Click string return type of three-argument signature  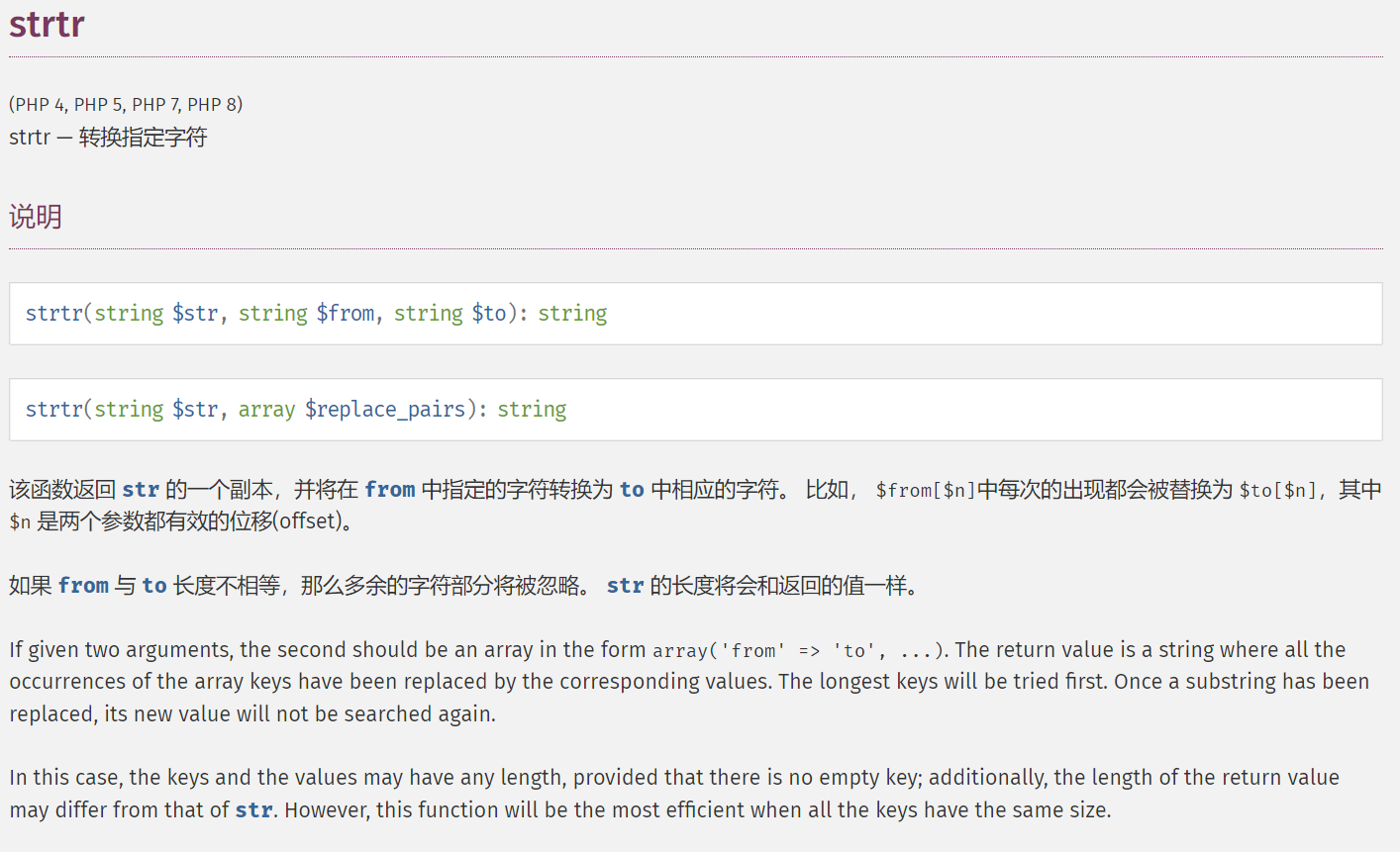[x=572, y=314]
